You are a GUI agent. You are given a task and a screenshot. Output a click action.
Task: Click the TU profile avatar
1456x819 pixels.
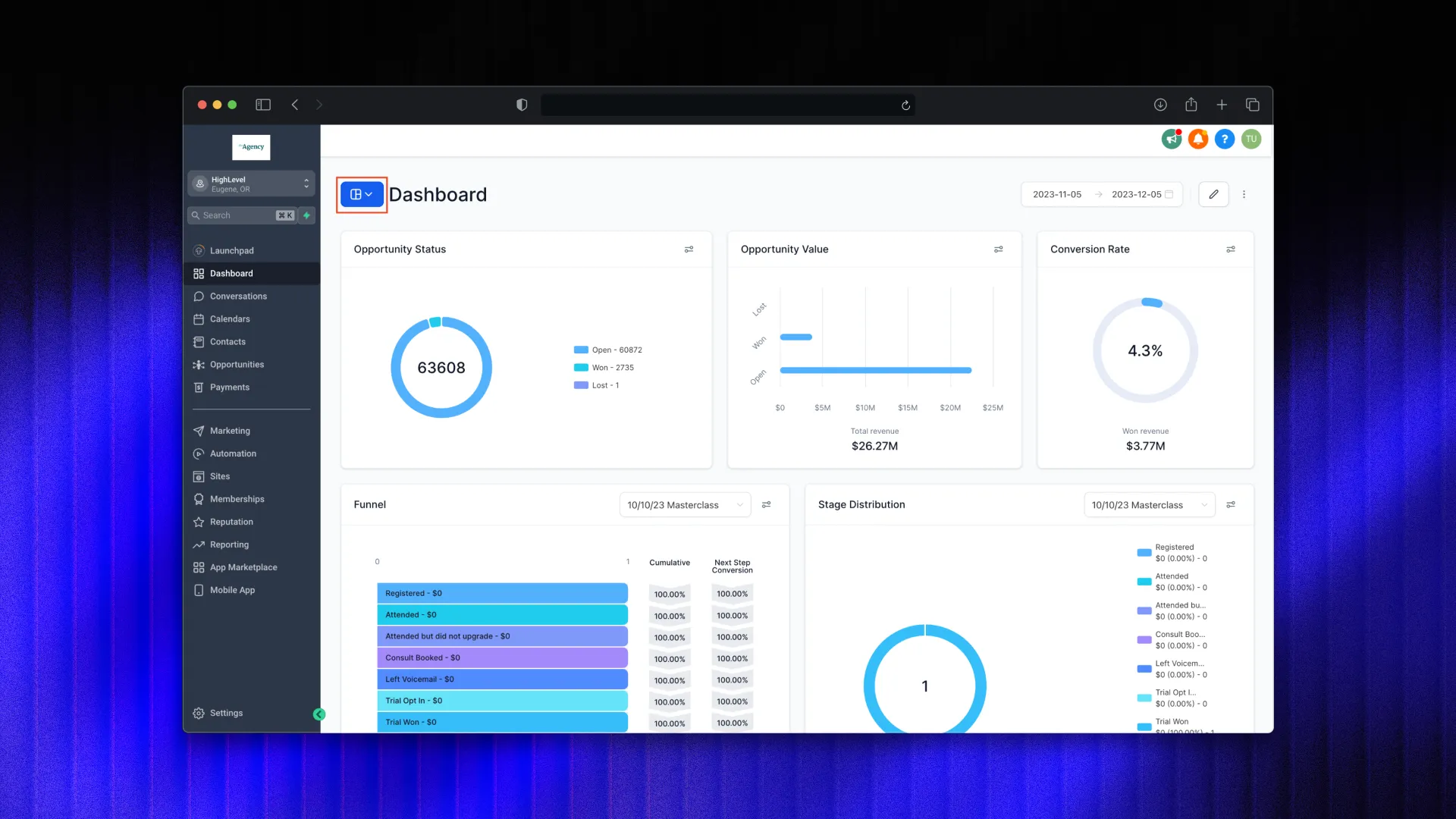coord(1251,140)
